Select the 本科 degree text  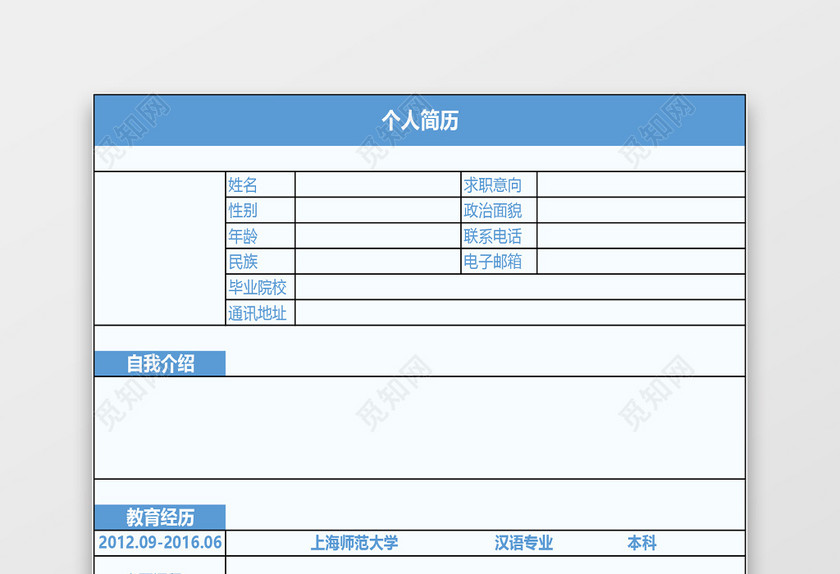(x=641, y=543)
